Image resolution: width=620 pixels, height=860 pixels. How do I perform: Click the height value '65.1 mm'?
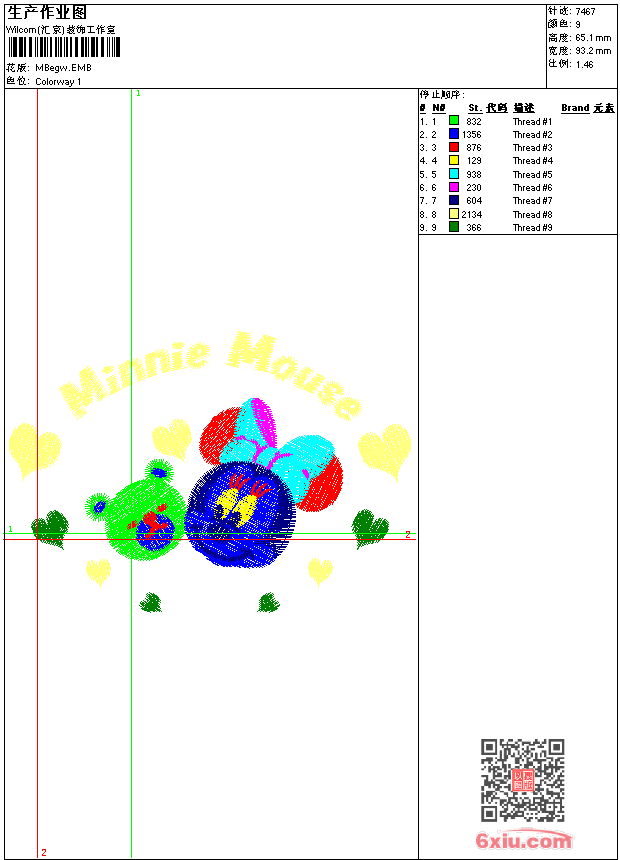point(593,38)
